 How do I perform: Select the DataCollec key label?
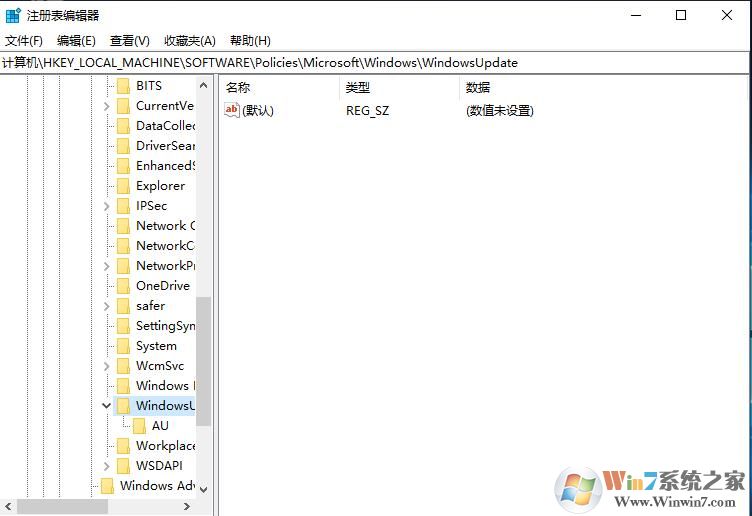pyautogui.click(x=165, y=126)
